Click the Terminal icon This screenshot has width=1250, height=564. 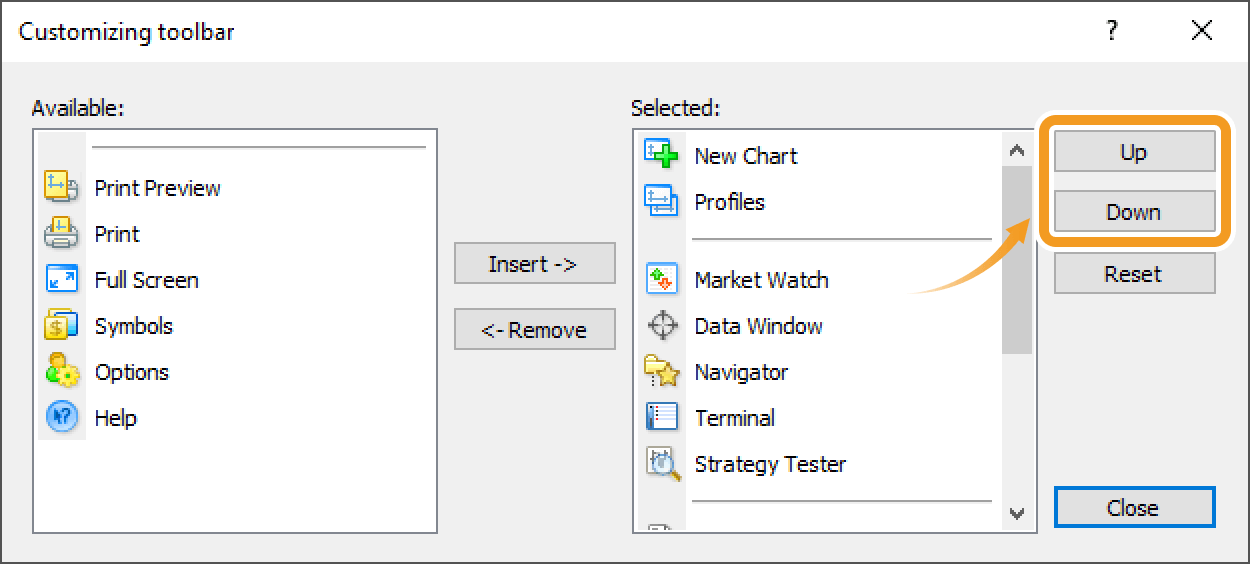pos(662,417)
